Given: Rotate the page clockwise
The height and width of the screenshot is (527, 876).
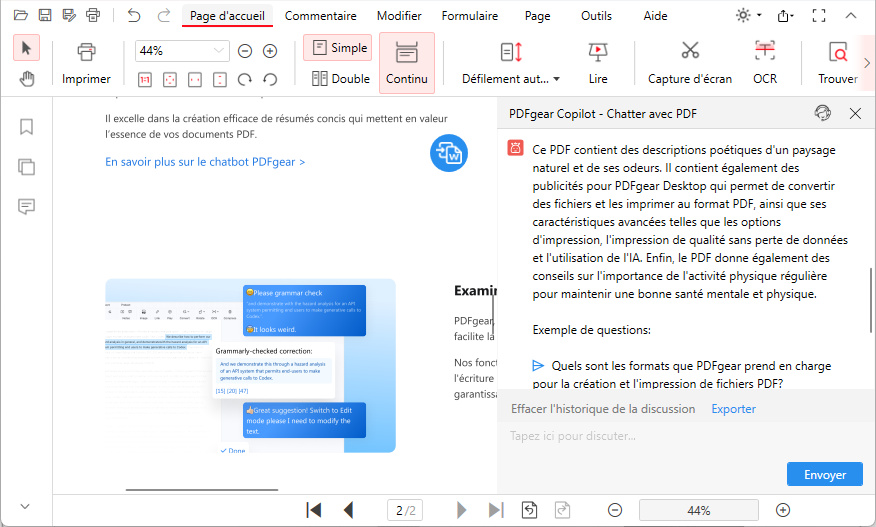Looking at the screenshot, I should click(x=245, y=80).
